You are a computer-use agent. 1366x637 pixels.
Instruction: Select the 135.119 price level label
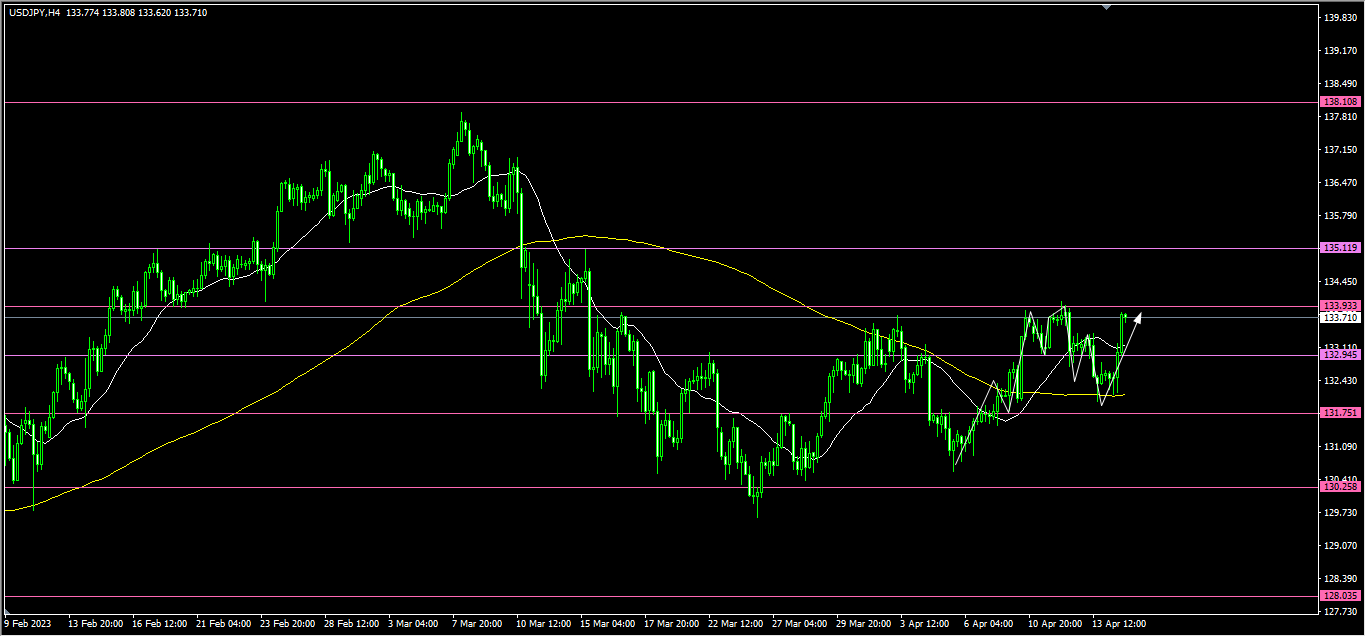1340,248
